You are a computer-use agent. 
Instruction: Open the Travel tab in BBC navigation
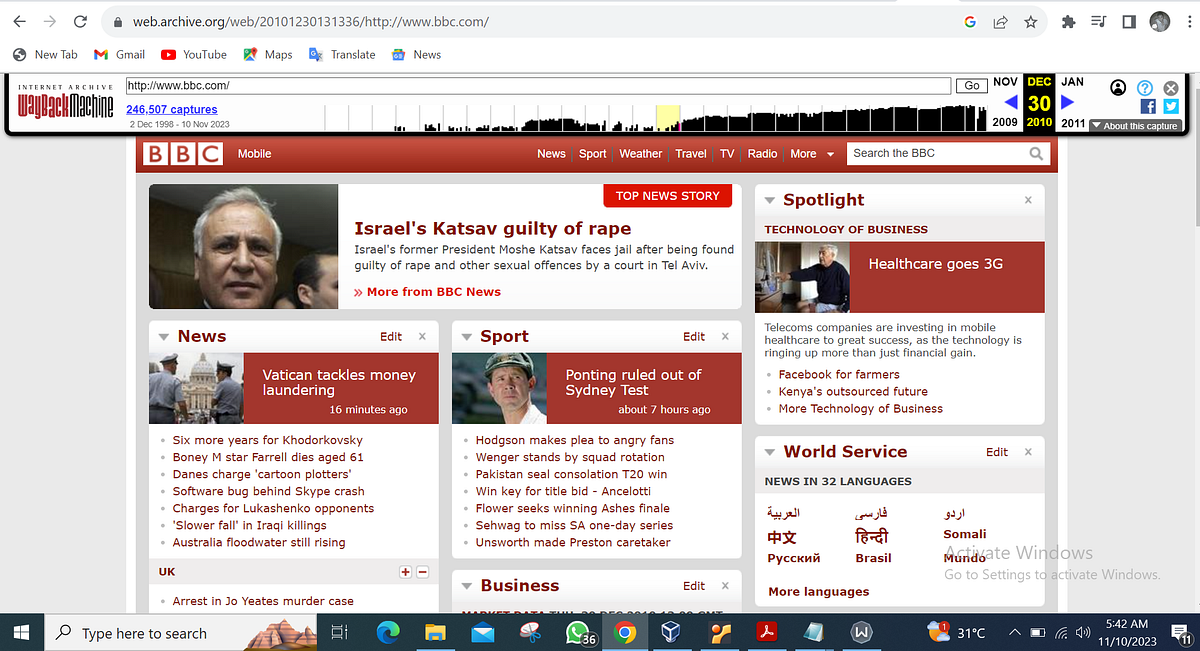click(x=691, y=154)
